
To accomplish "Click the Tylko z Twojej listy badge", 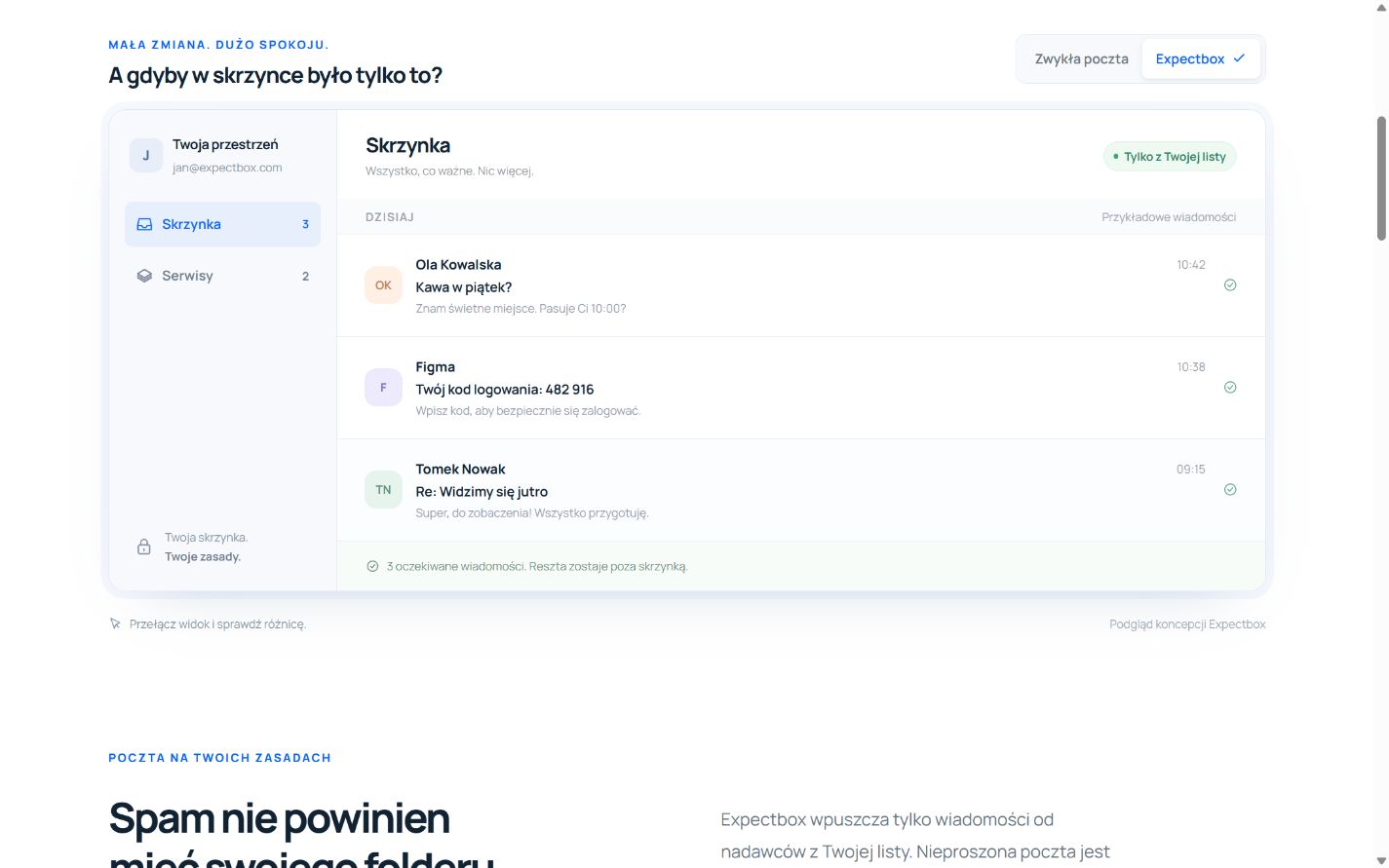I will tap(1170, 157).
